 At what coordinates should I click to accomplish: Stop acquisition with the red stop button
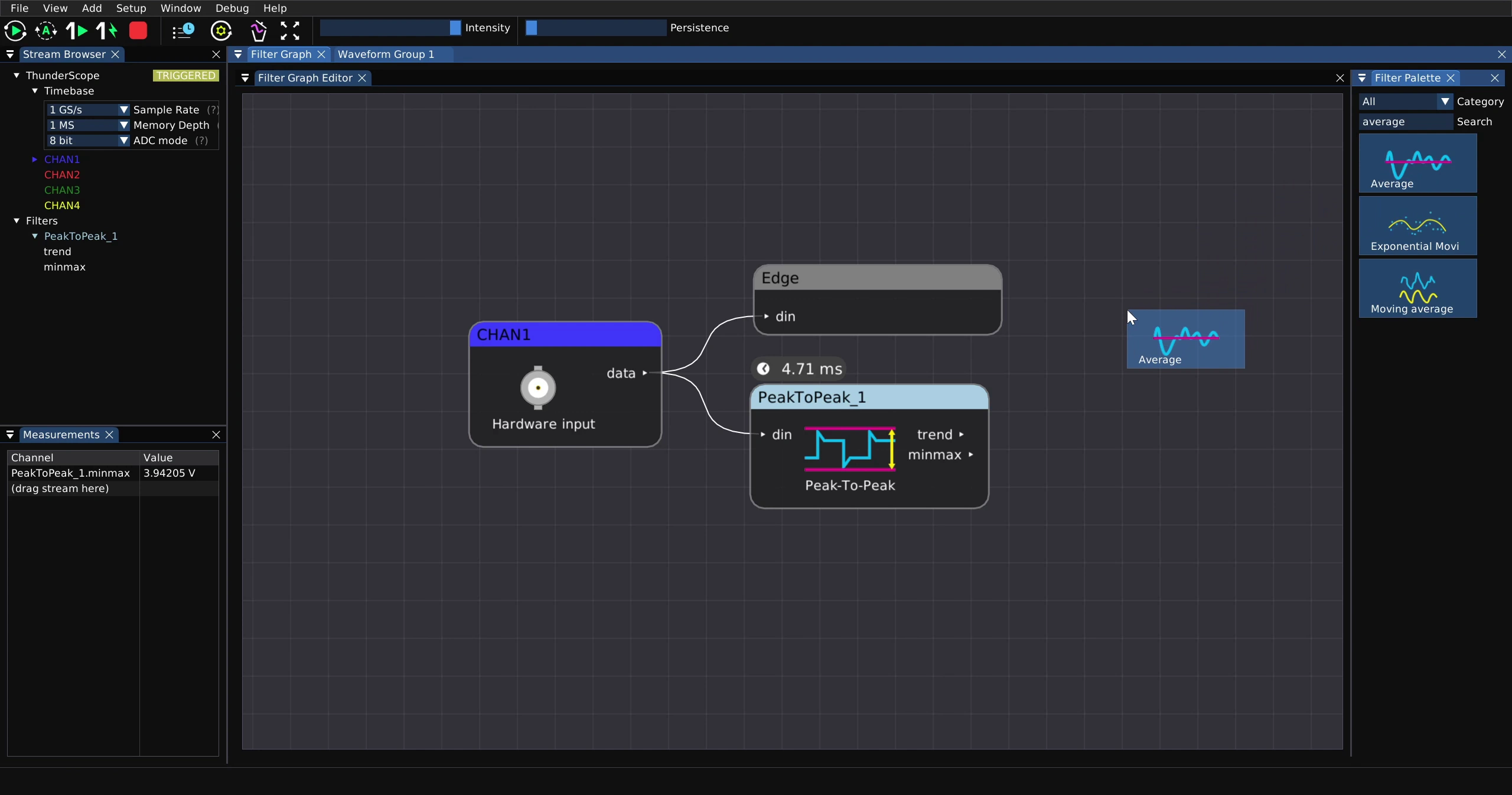coord(138,30)
